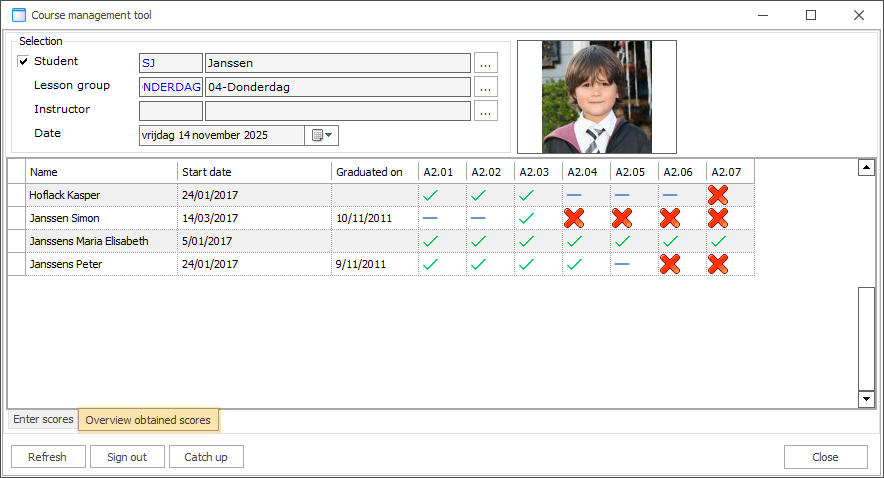Click blue dash for Janssen Simon A2.01
Screen dimensions: 884x478
click(x=430, y=218)
